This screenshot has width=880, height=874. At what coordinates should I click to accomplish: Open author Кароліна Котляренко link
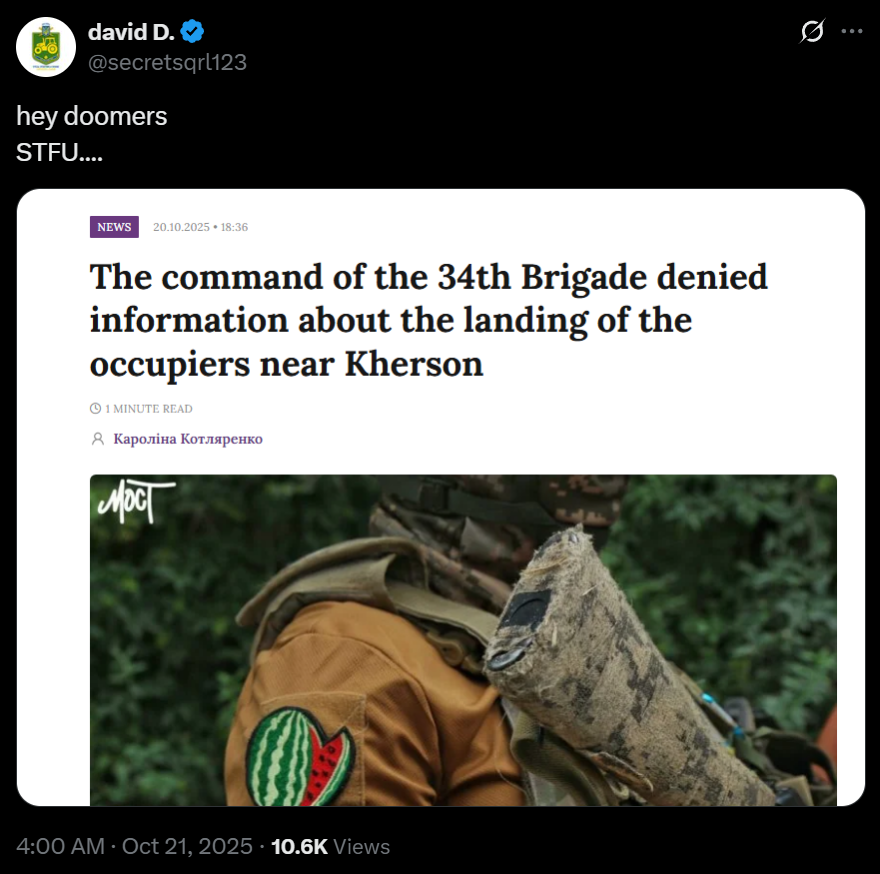(x=188, y=438)
